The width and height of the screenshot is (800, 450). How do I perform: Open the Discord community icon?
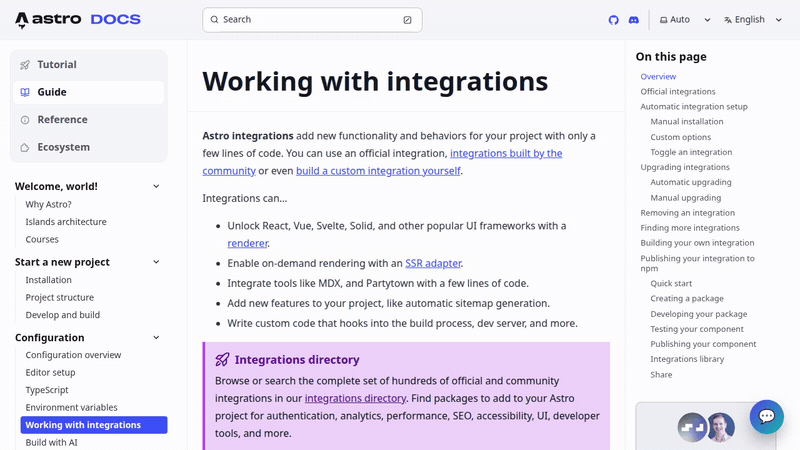pos(634,20)
